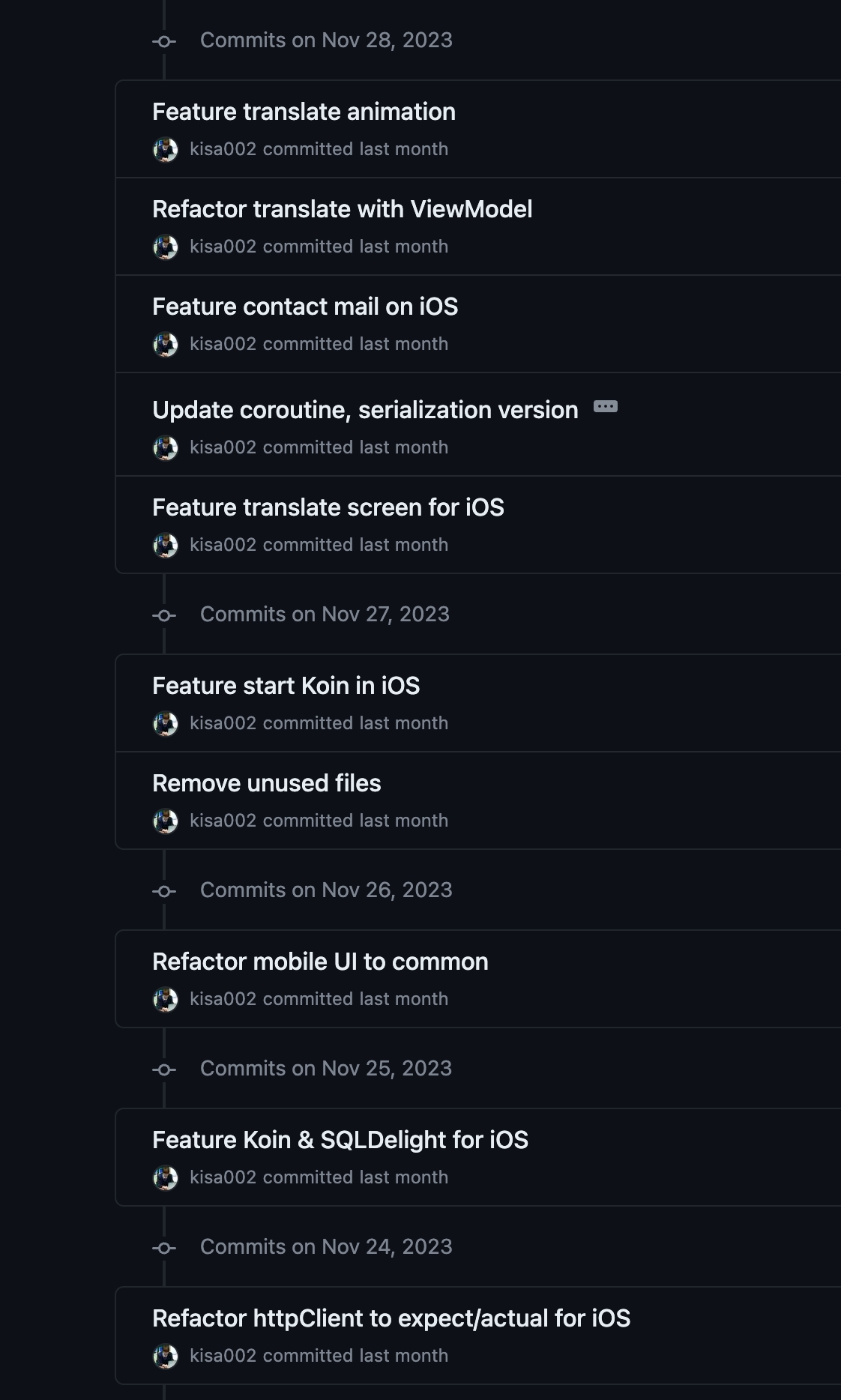The image size is (841, 1400).
Task: Click avatar under Refactor mobile UI to common
Action: pos(166,1000)
